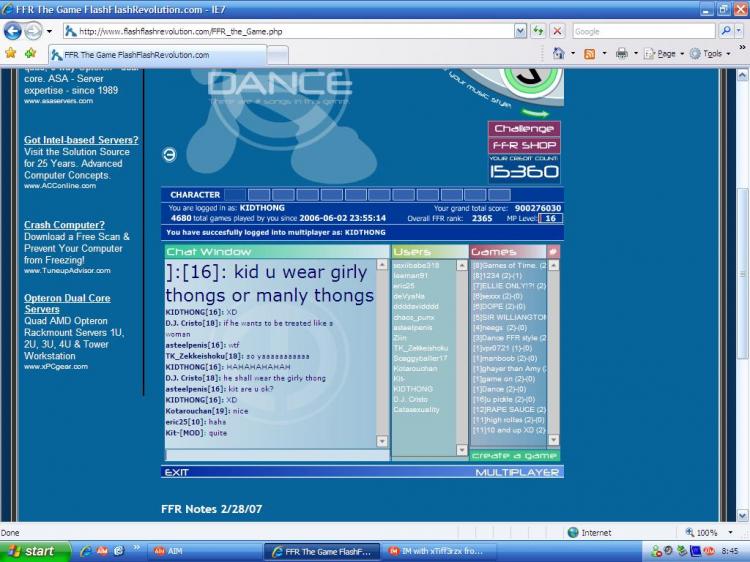Select the FFR The Game browser tab

click(x=158, y=55)
